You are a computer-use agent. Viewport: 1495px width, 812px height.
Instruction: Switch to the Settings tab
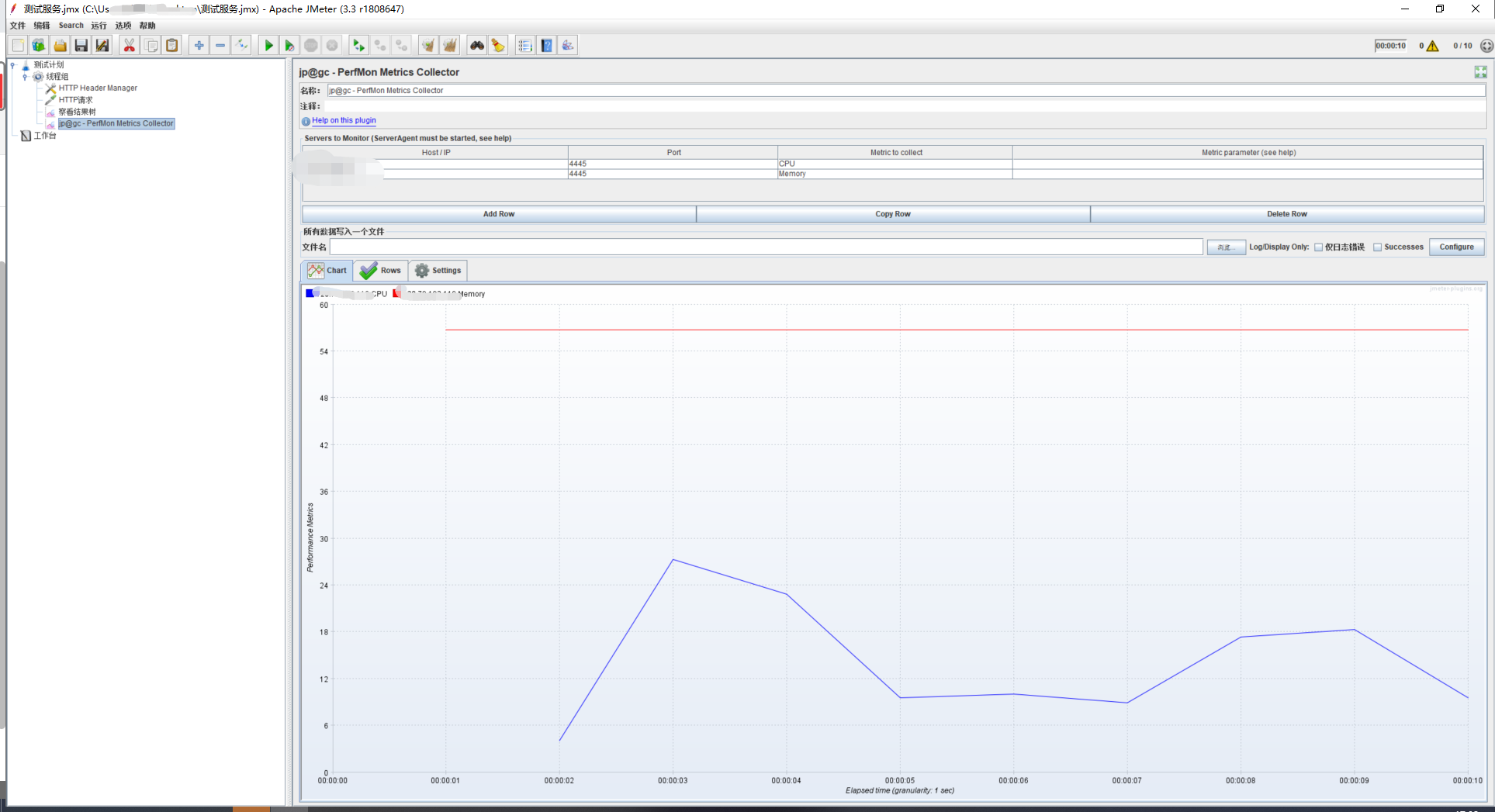coord(438,271)
